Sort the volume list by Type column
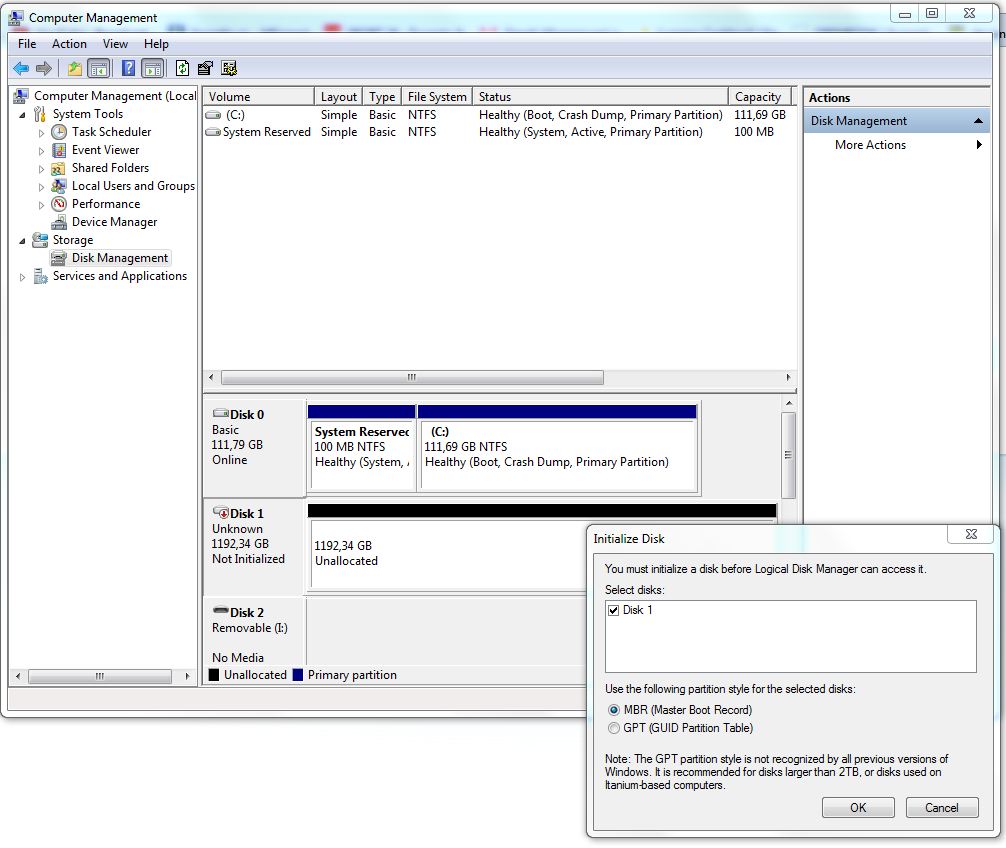 coord(382,97)
